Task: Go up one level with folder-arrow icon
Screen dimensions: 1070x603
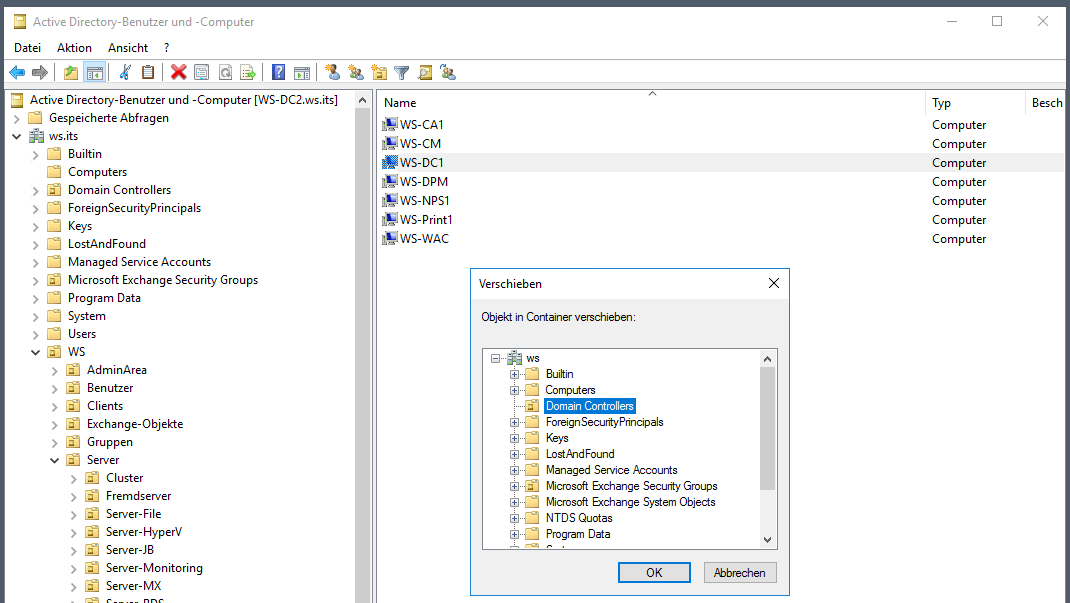Action: coord(71,72)
